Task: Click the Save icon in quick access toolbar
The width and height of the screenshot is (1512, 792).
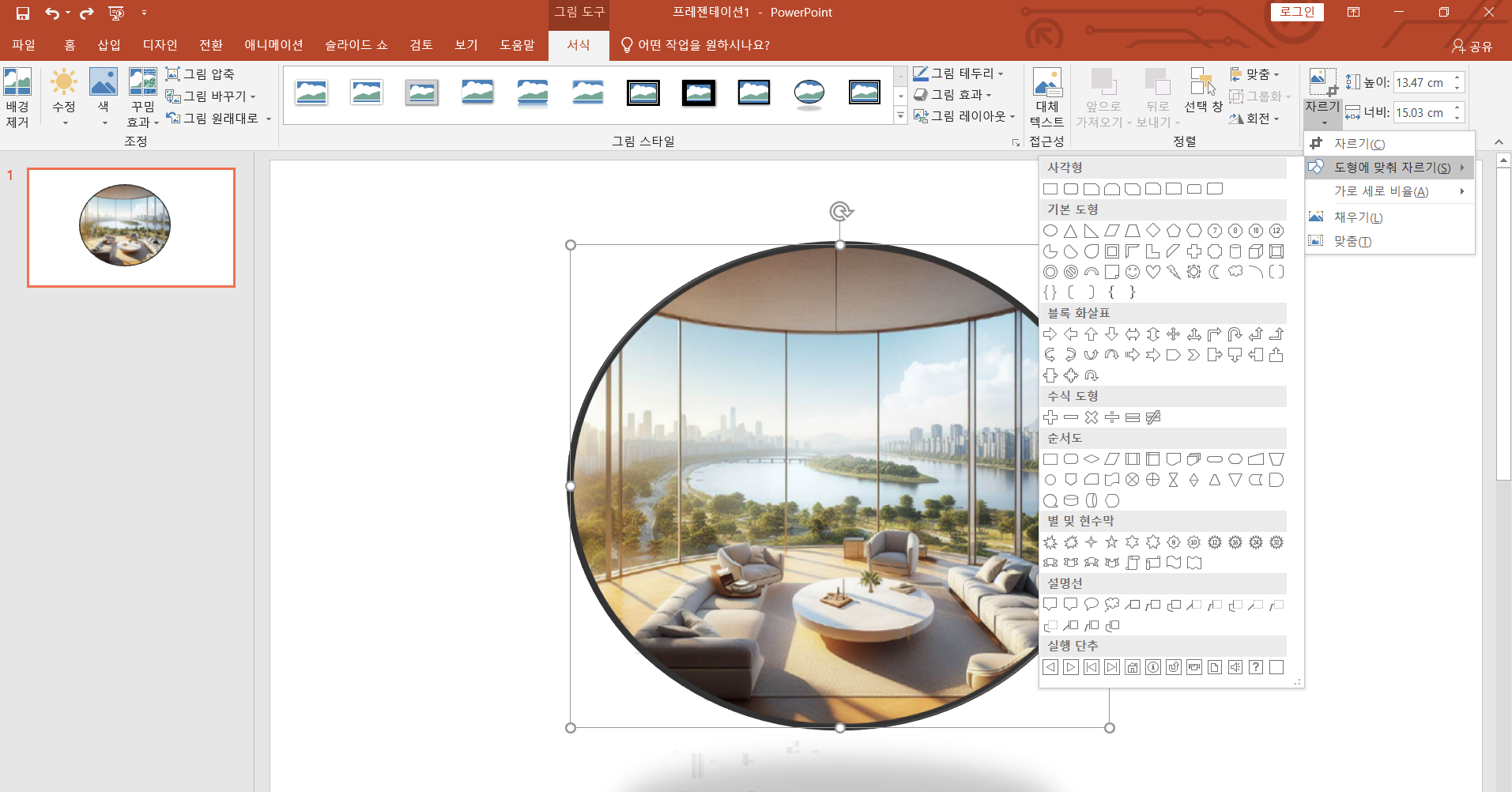Action: (x=23, y=13)
